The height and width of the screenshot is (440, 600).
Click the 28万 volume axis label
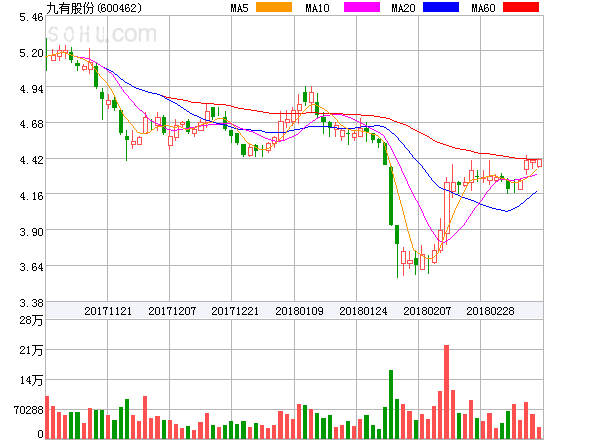31,320
